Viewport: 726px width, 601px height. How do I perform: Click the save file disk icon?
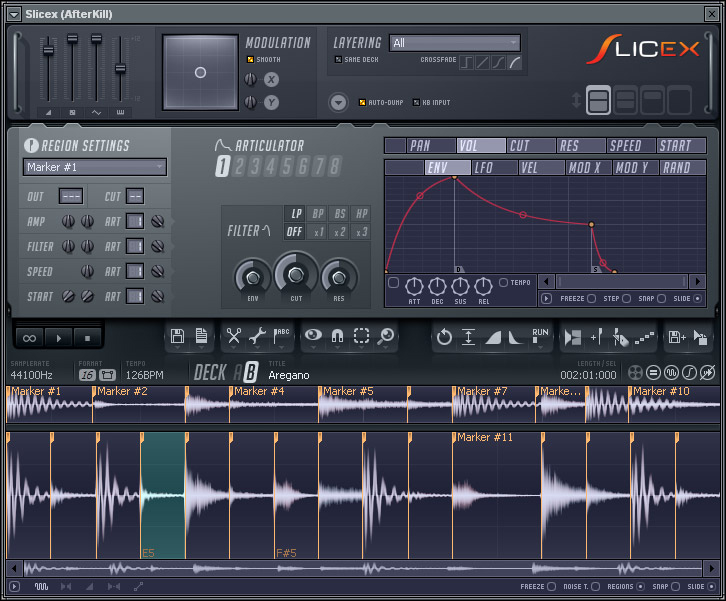coord(177,336)
